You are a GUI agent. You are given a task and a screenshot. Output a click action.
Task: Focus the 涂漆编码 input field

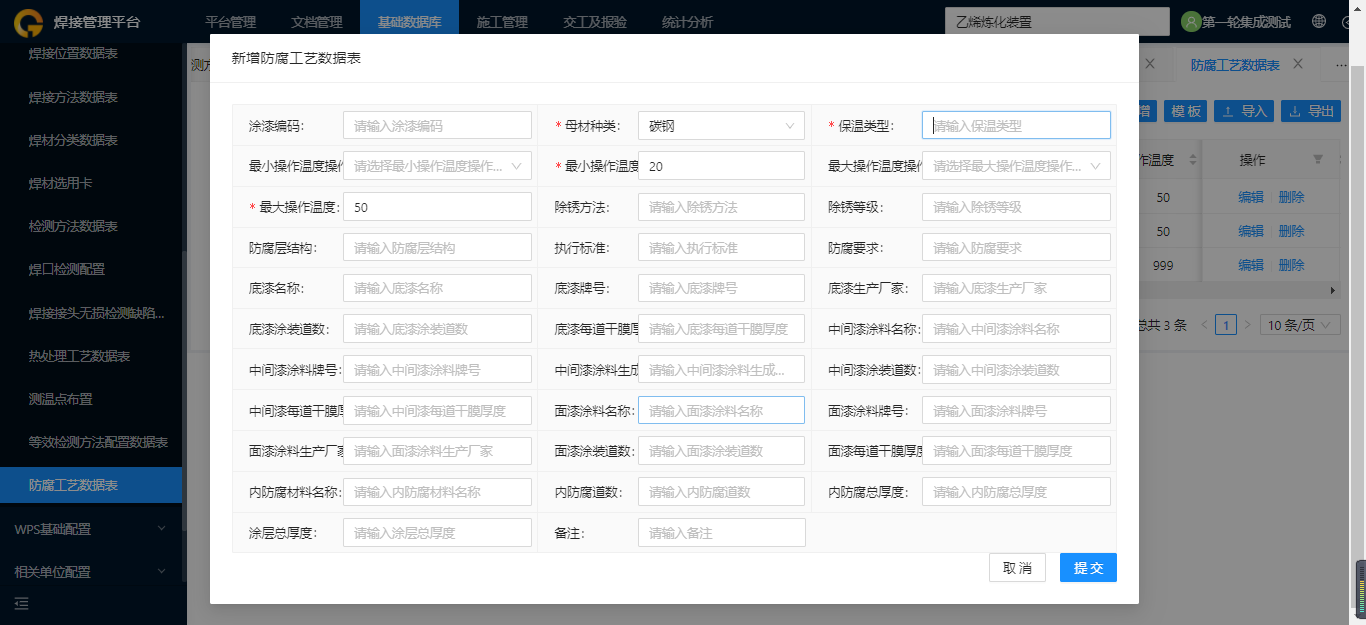point(437,125)
